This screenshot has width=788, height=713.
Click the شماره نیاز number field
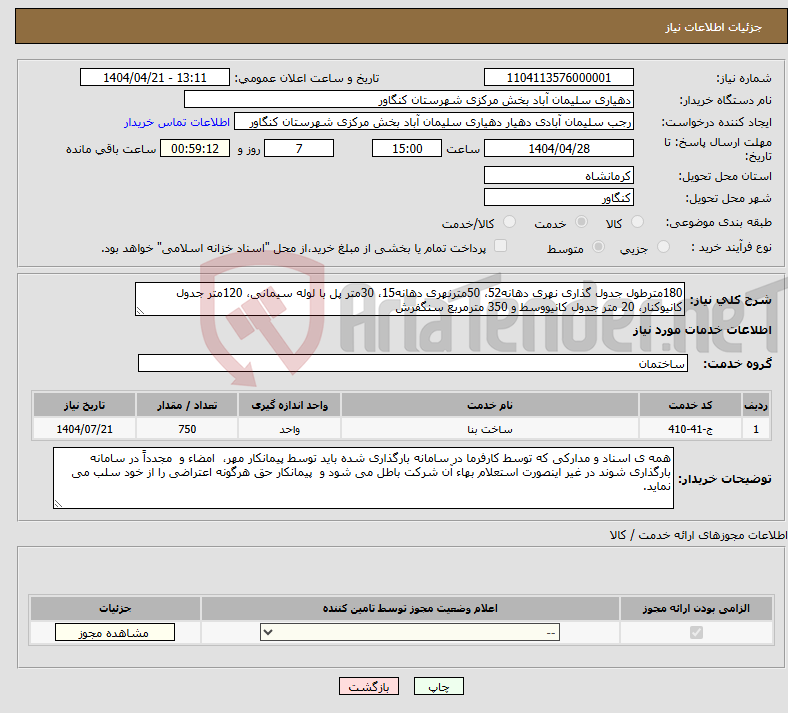[558, 77]
